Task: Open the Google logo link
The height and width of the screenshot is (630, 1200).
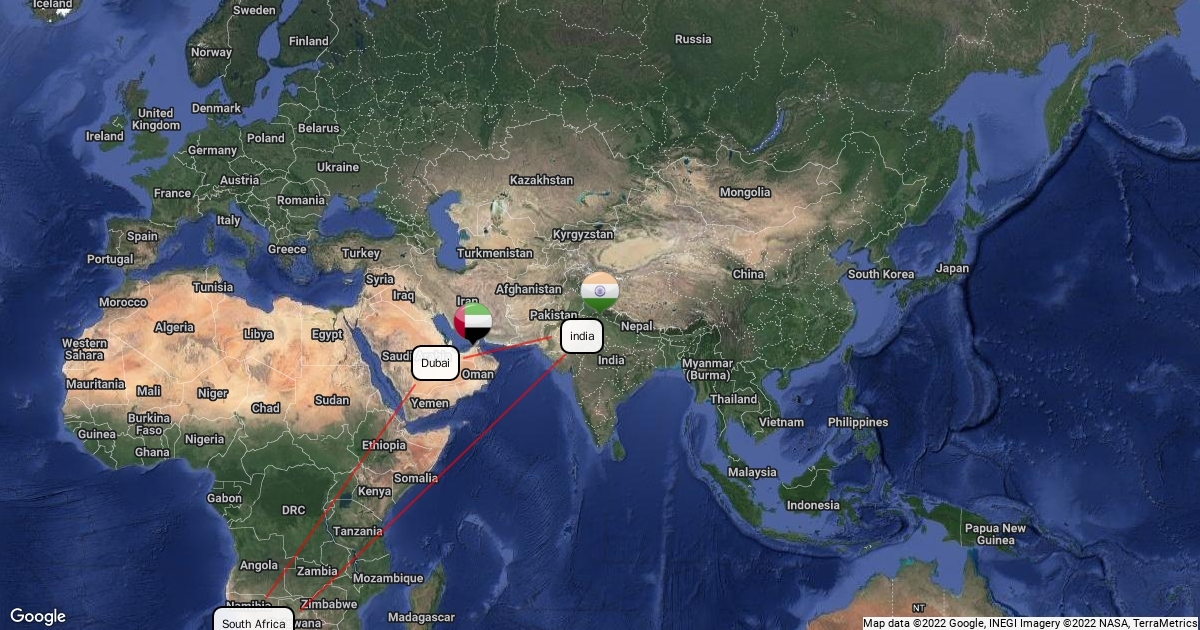Action: [37, 616]
